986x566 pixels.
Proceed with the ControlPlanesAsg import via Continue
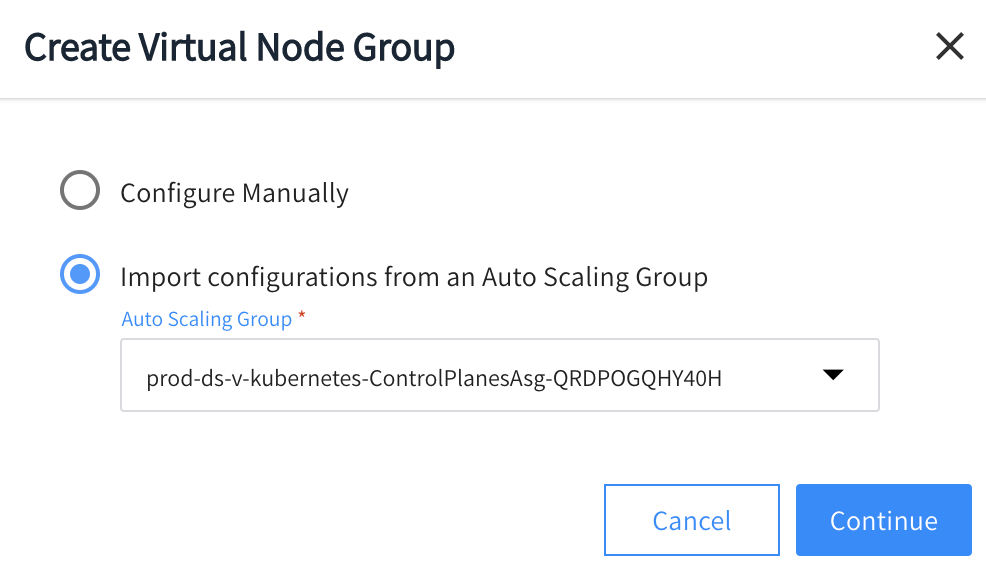pyautogui.click(x=883, y=520)
